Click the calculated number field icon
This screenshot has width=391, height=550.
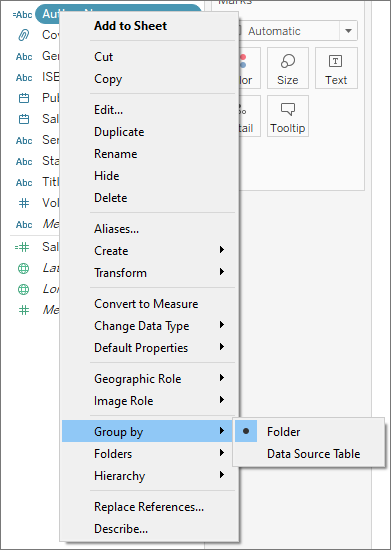[22, 247]
